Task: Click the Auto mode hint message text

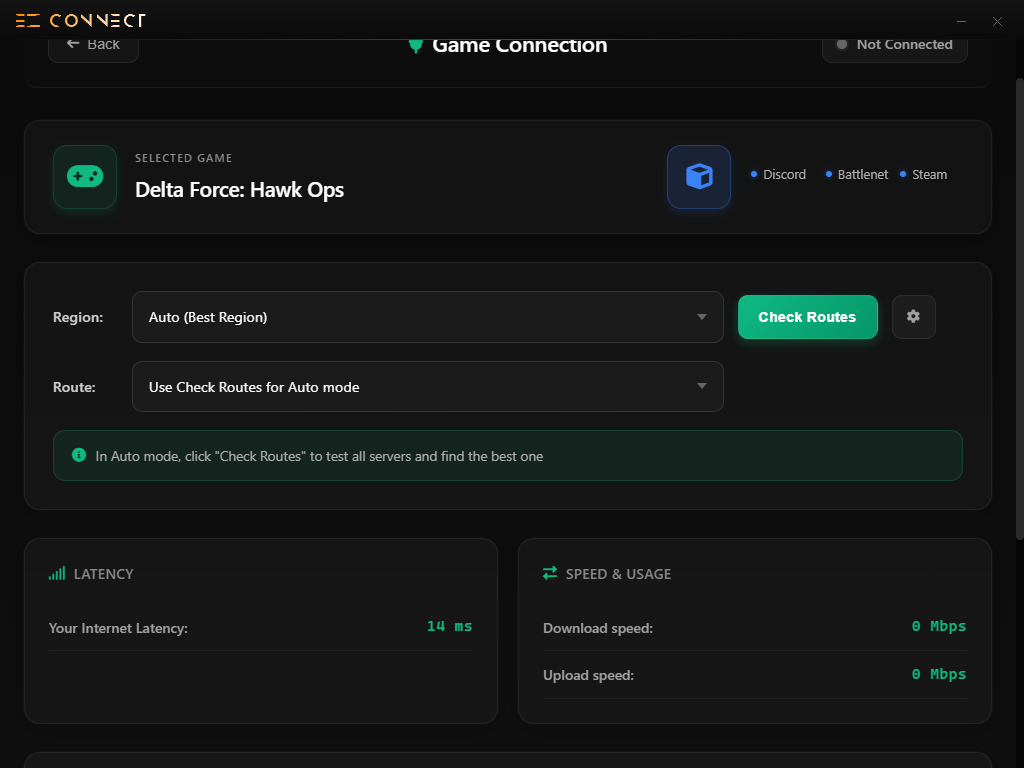Action: [x=319, y=456]
